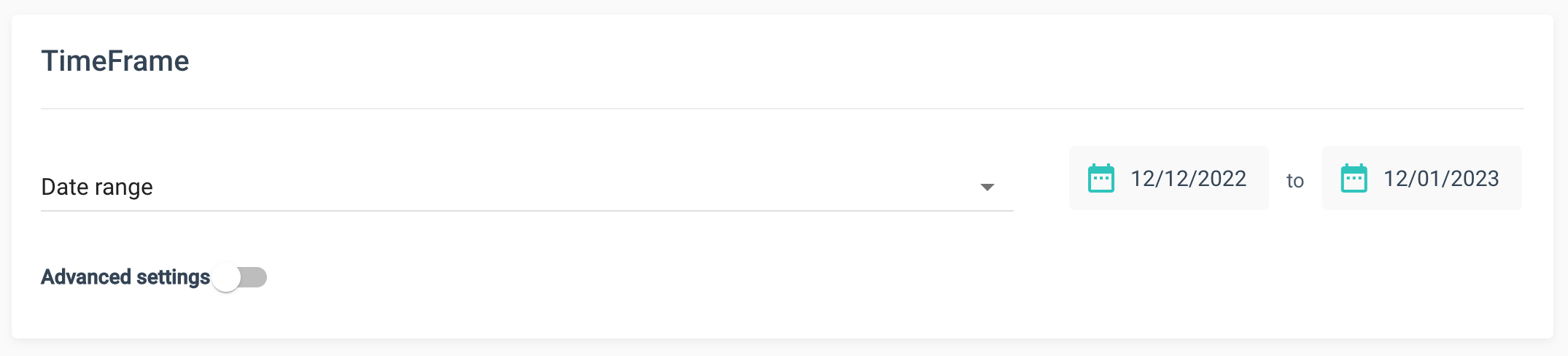Click the "to" separator between the dates
The image size is (1568, 356).
pyautogui.click(x=1295, y=181)
